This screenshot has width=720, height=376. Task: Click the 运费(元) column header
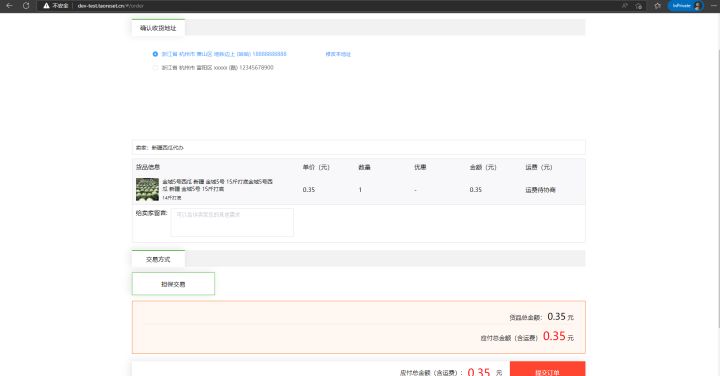tap(539, 167)
